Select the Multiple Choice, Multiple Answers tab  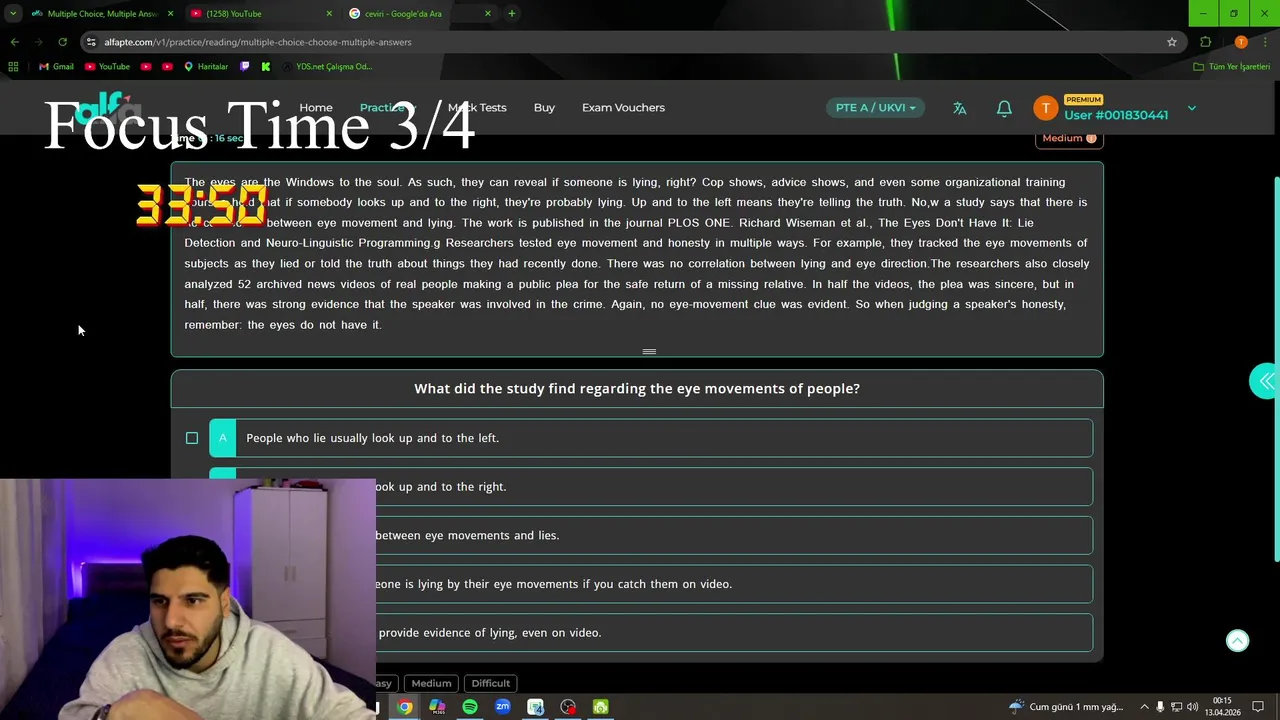102,14
